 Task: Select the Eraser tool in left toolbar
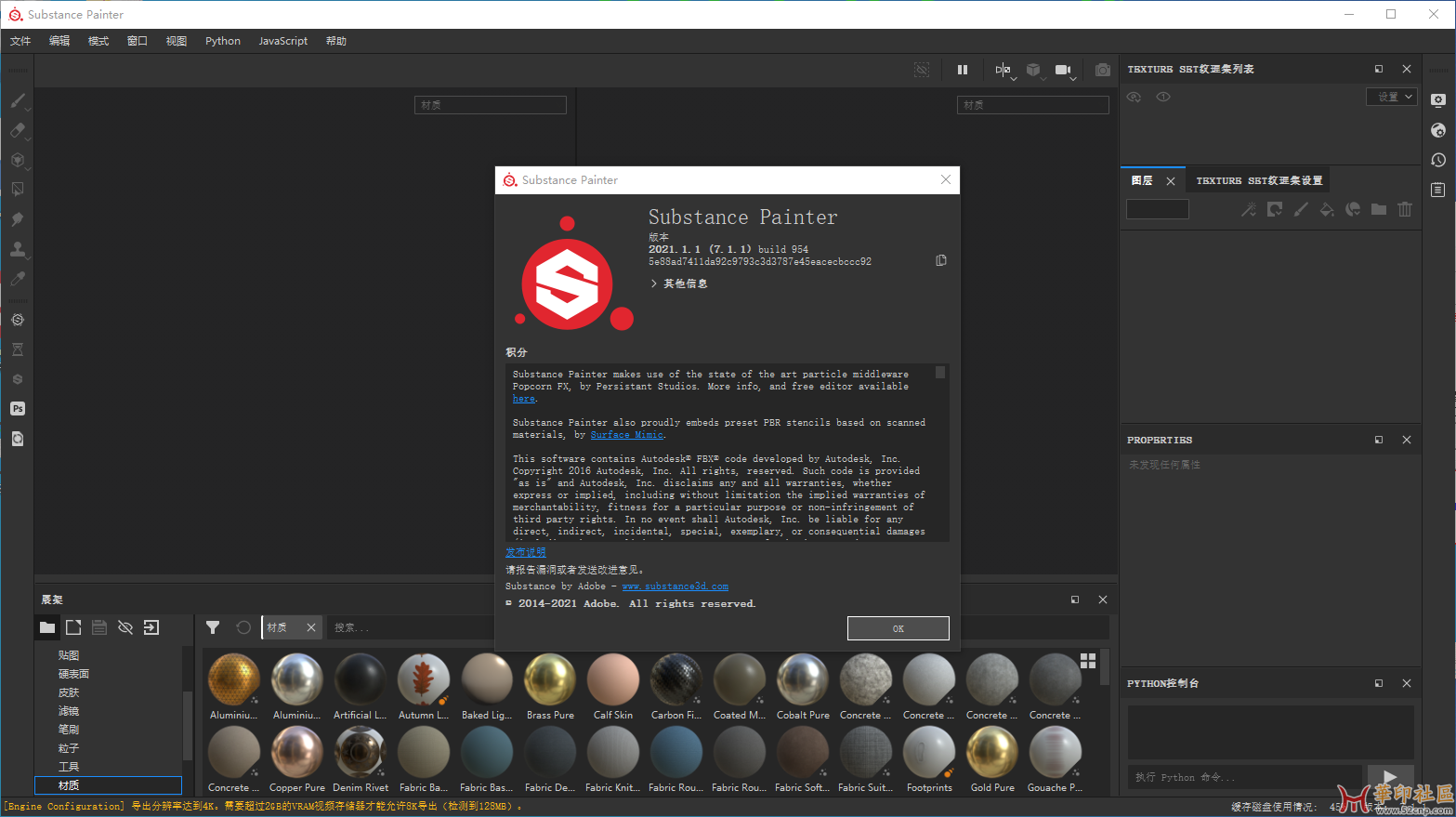(18, 130)
